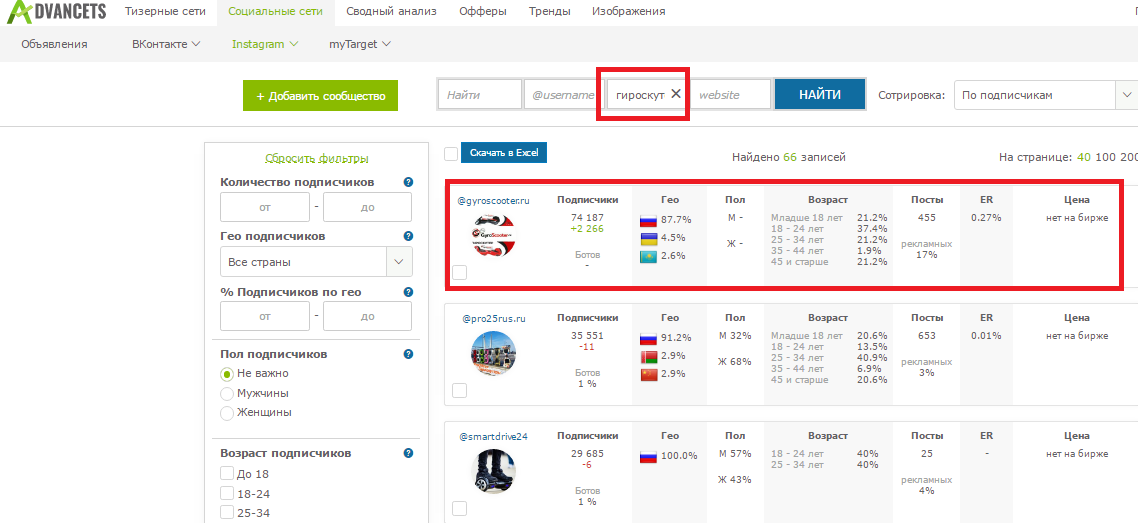Open the AdvanceTS logo home link

coord(57,12)
